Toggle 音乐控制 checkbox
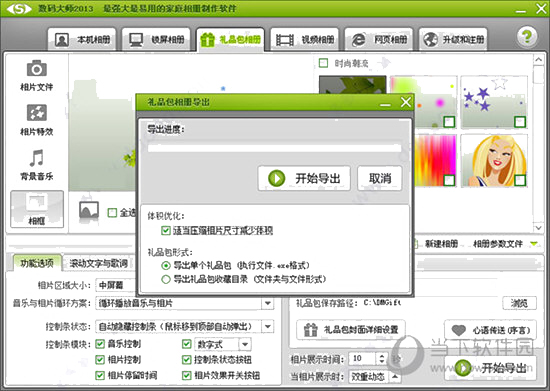Image resolution: width=550 pixels, height=391 pixels. [x=100, y=344]
